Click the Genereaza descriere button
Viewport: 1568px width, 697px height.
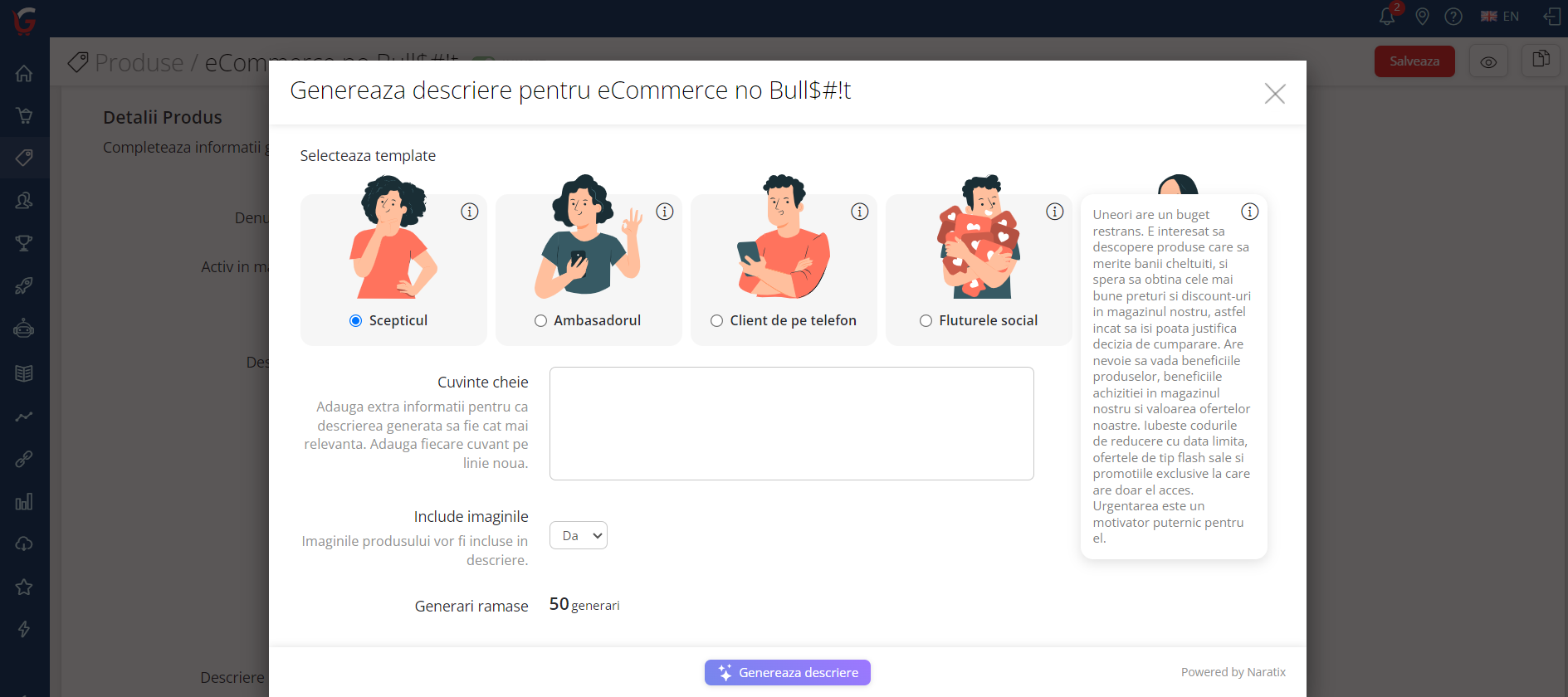pos(788,672)
